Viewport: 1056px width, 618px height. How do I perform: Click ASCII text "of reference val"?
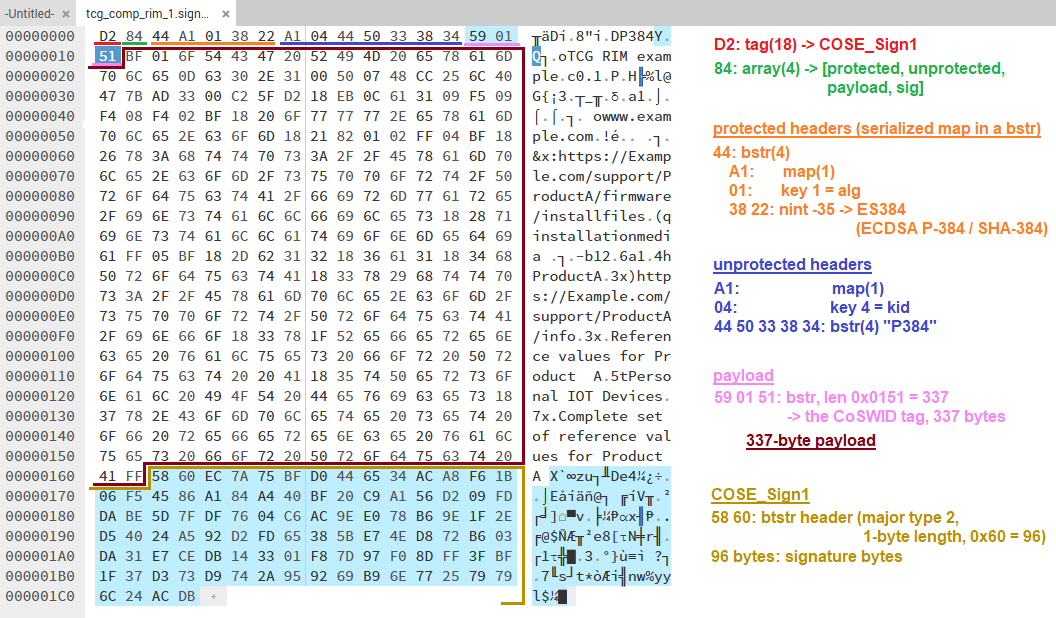(x=601, y=436)
